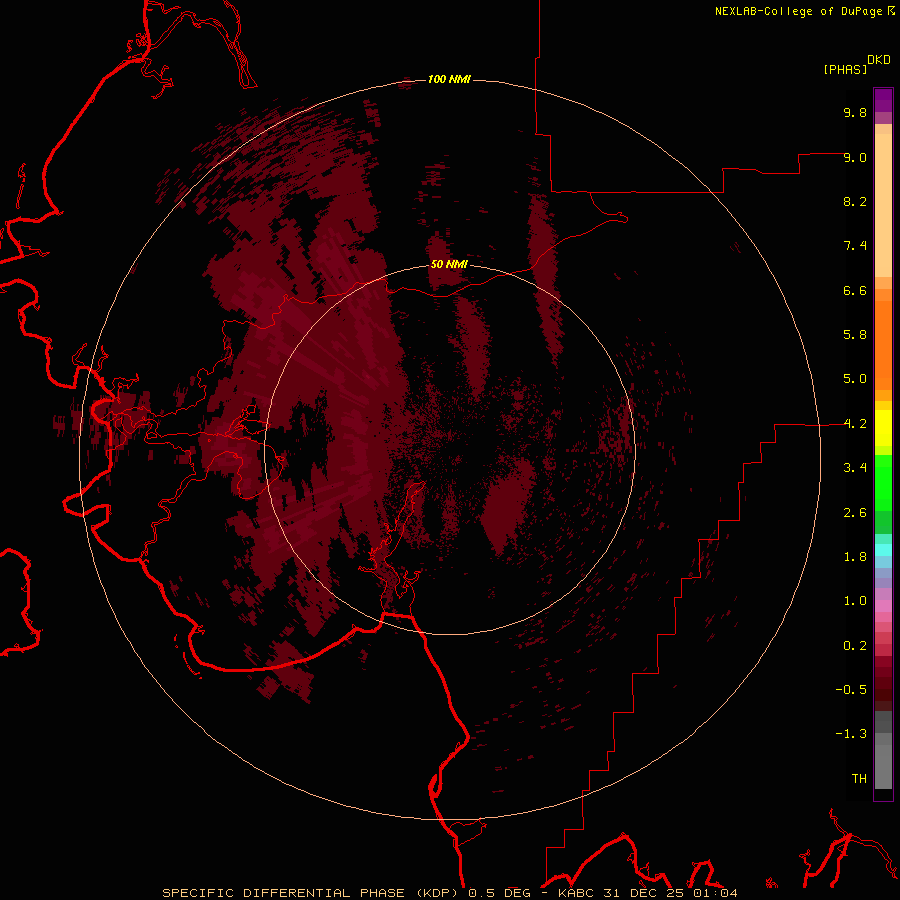Click the 1.8 value on the color scale

(x=855, y=557)
